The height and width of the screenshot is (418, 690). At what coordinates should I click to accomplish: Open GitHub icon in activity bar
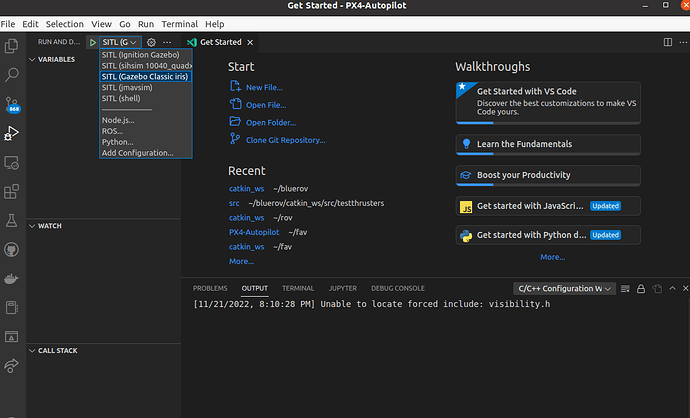(11, 250)
